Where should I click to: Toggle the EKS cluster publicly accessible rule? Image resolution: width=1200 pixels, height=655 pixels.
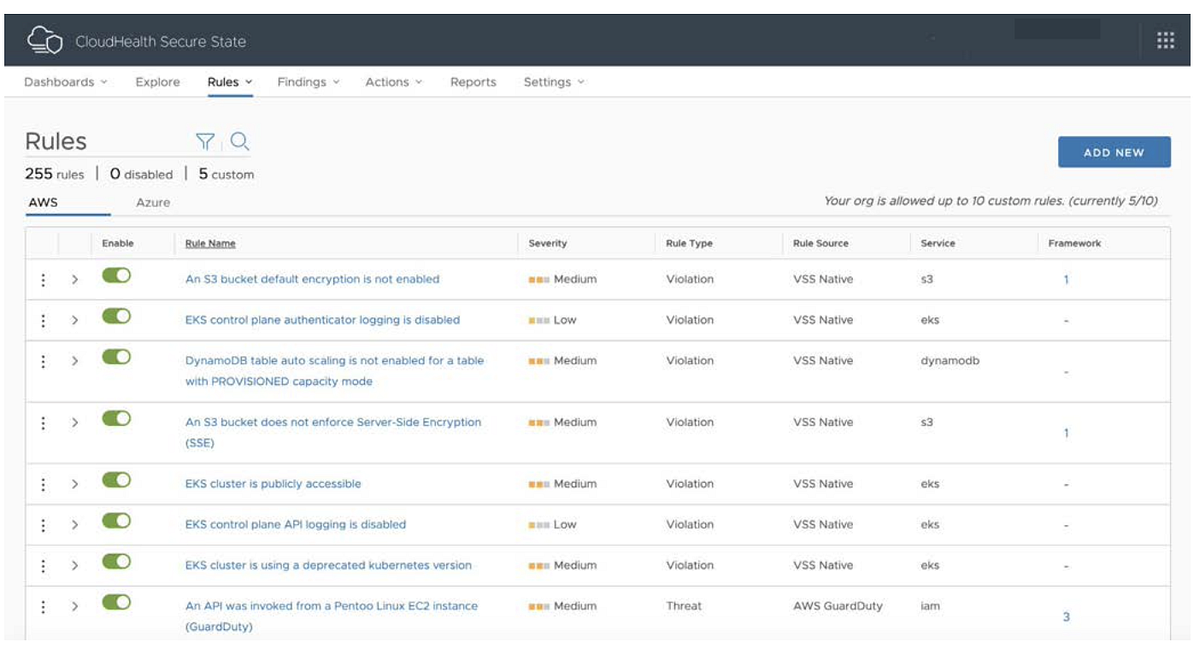tap(116, 480)
